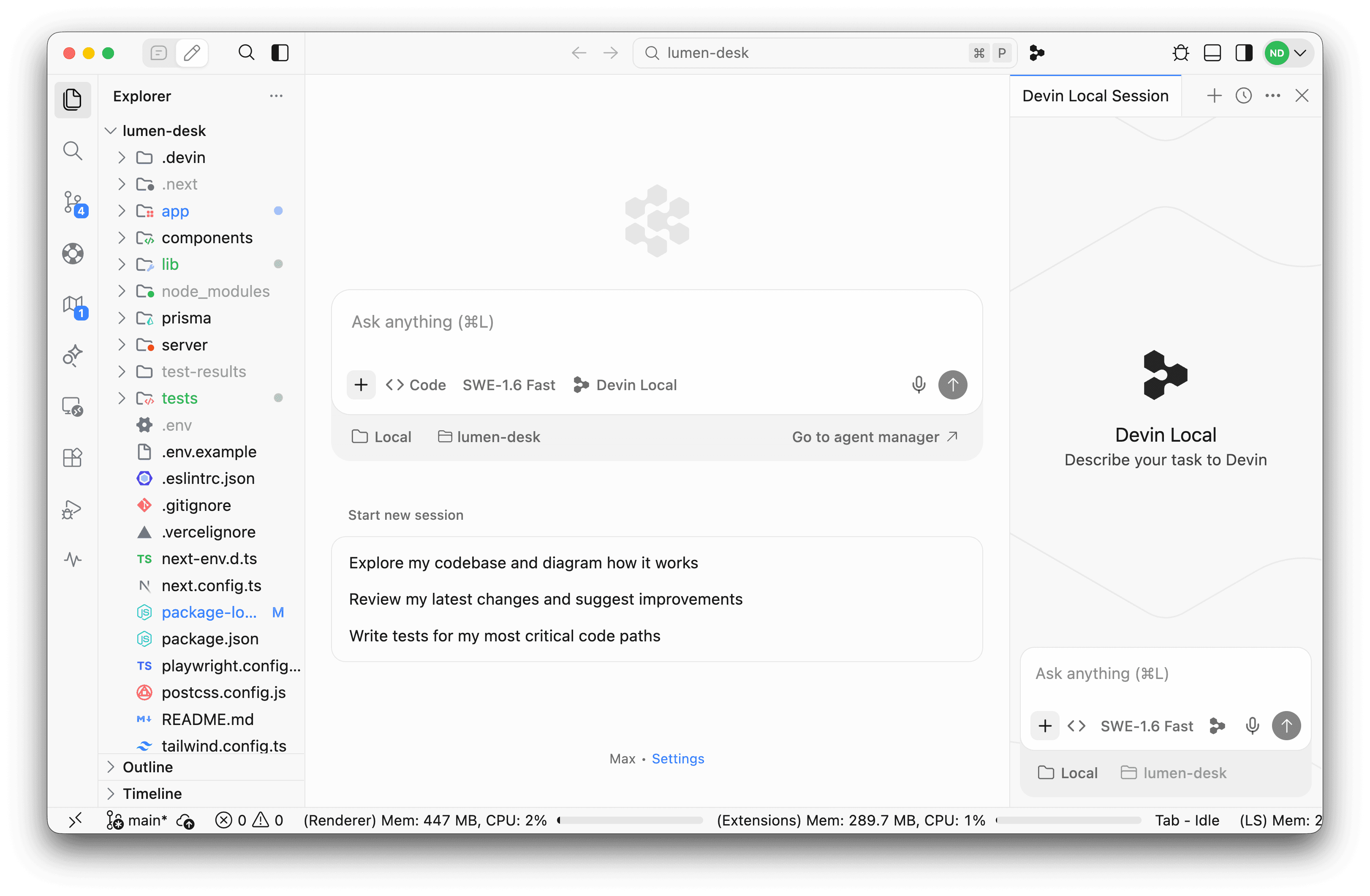Go back with the left arrow
Screen dimensions: 1370x896
(579, 53)
